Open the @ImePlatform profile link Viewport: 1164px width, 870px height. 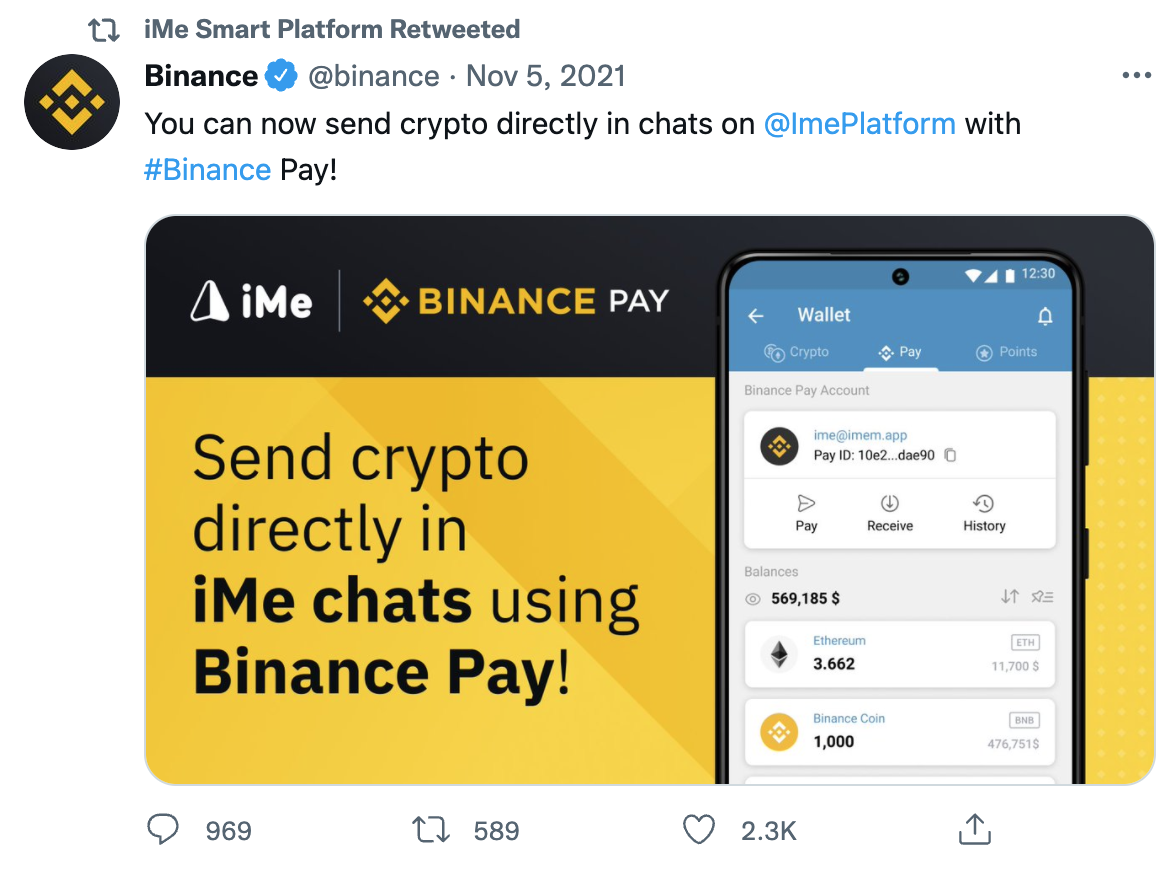click(x=860, y=123)
